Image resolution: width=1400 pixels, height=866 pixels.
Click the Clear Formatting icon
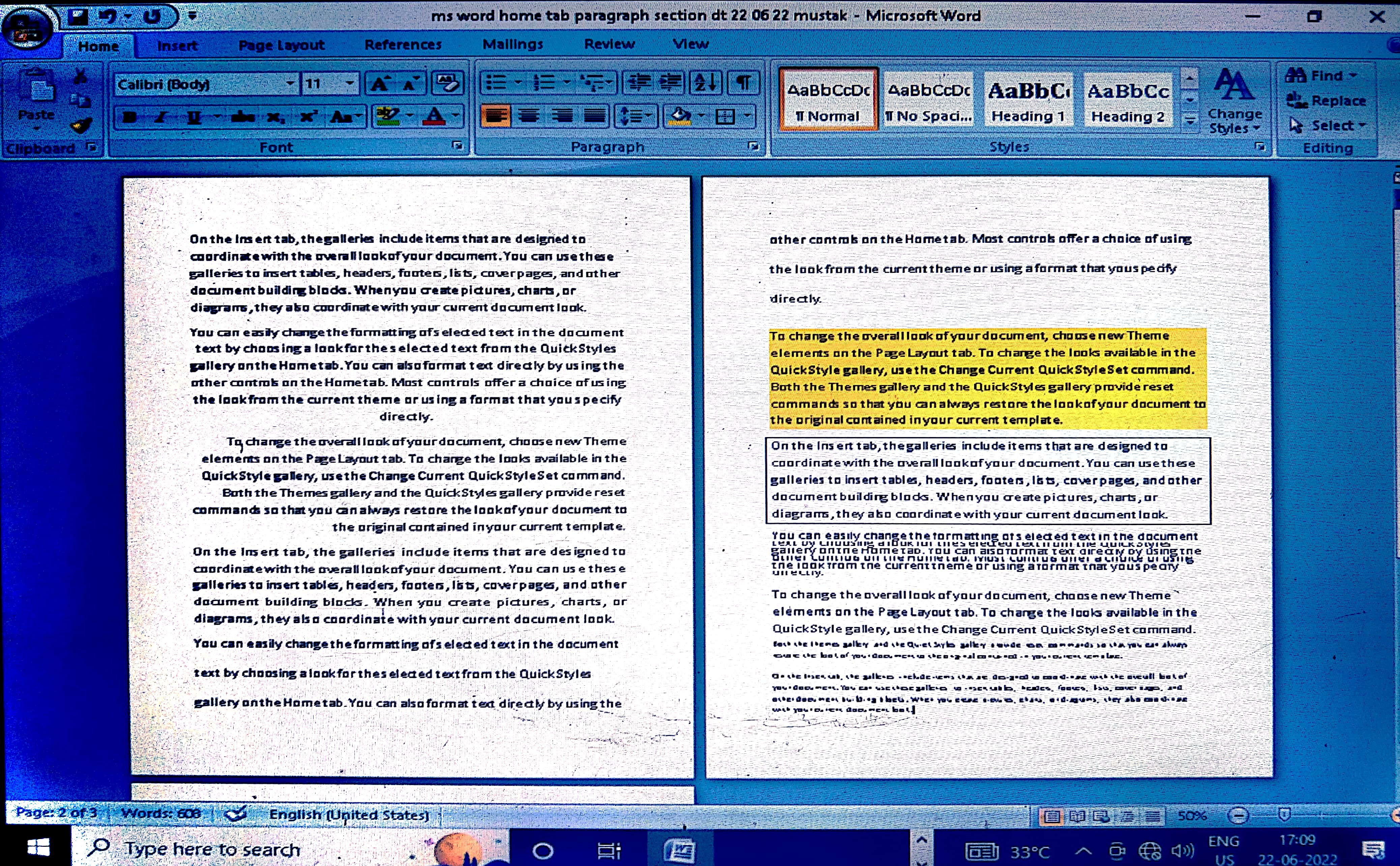(447, 83)
